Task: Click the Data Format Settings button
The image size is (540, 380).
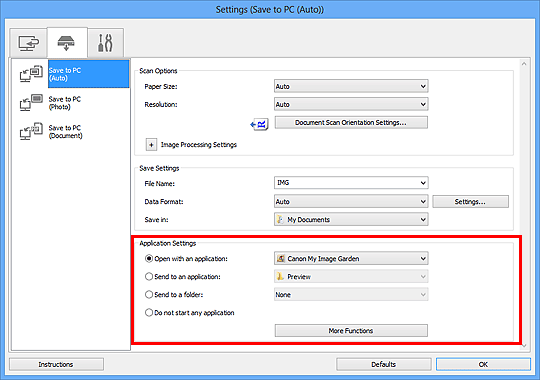Action: pos(470,202)
